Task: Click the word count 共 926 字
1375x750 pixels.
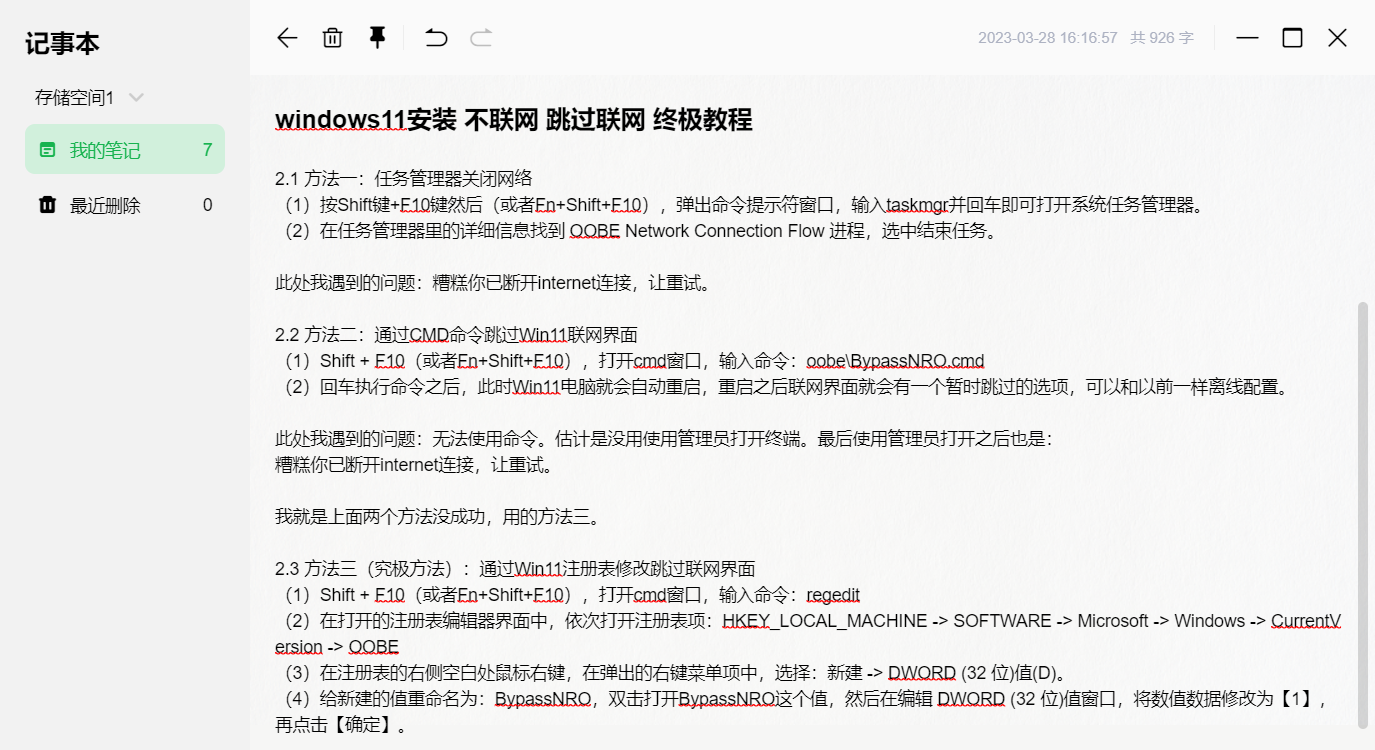Action: [1162, 38]
